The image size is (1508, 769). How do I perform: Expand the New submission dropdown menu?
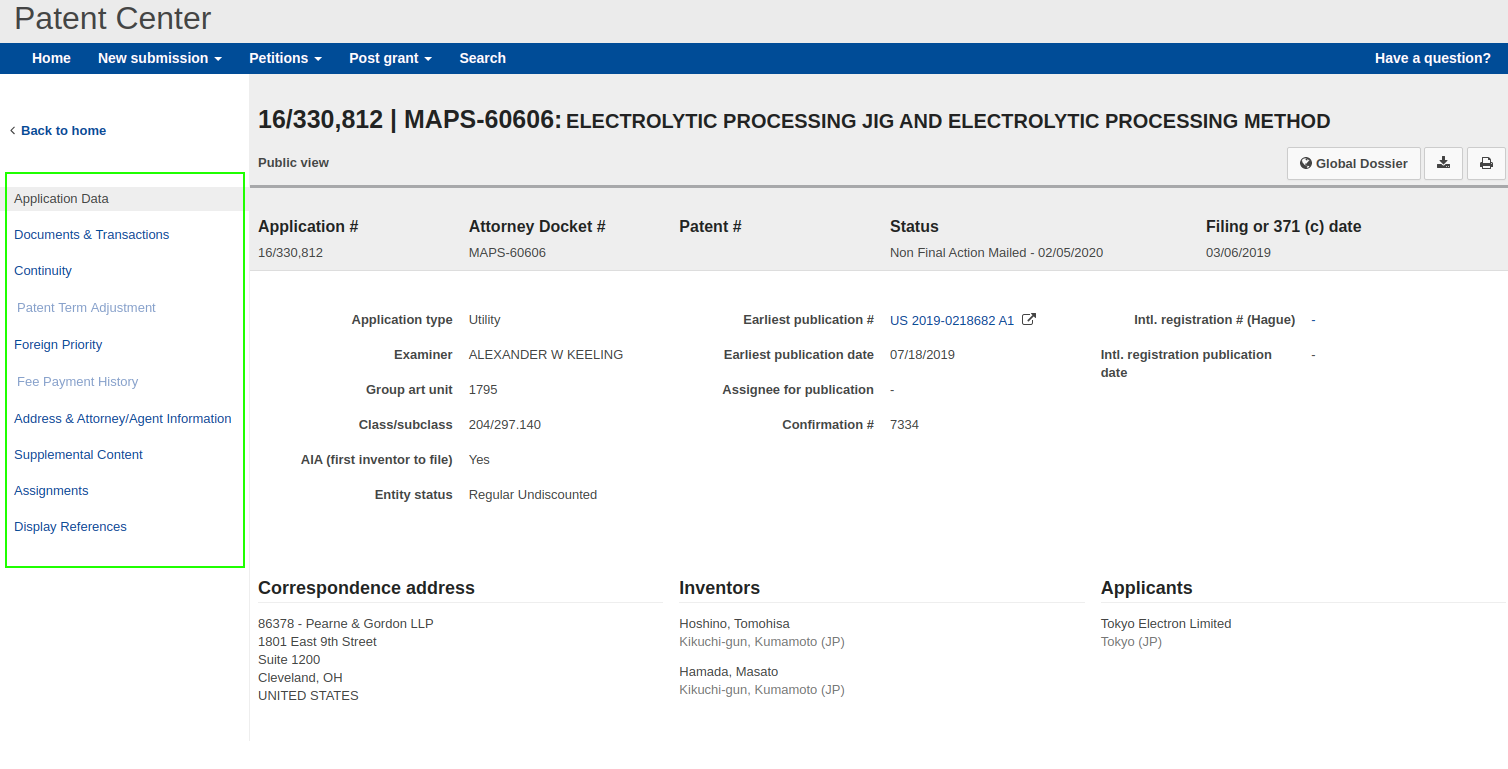[x=159, y=58]
